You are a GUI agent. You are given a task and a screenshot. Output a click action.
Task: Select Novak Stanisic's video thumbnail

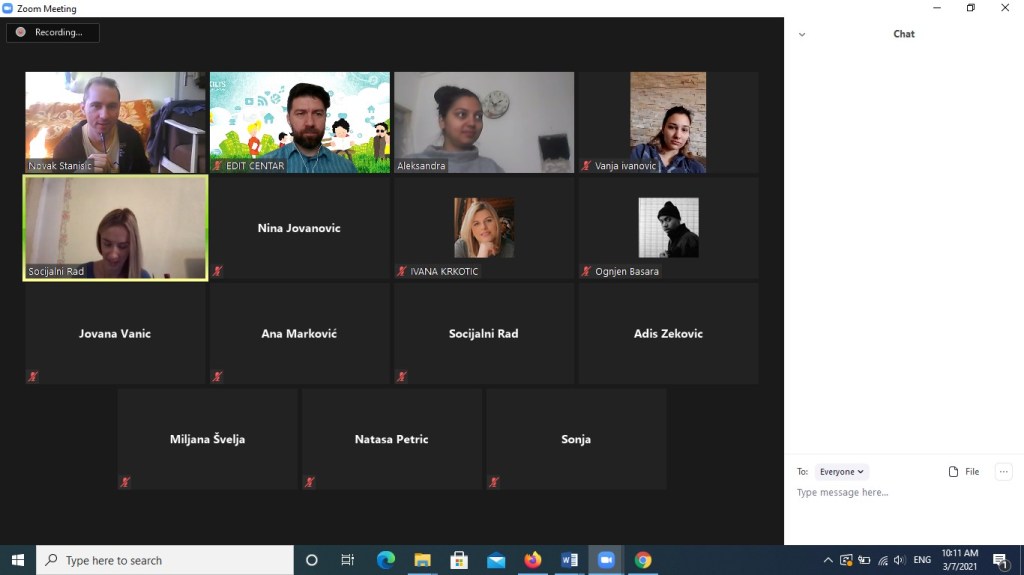click(115, 122)
